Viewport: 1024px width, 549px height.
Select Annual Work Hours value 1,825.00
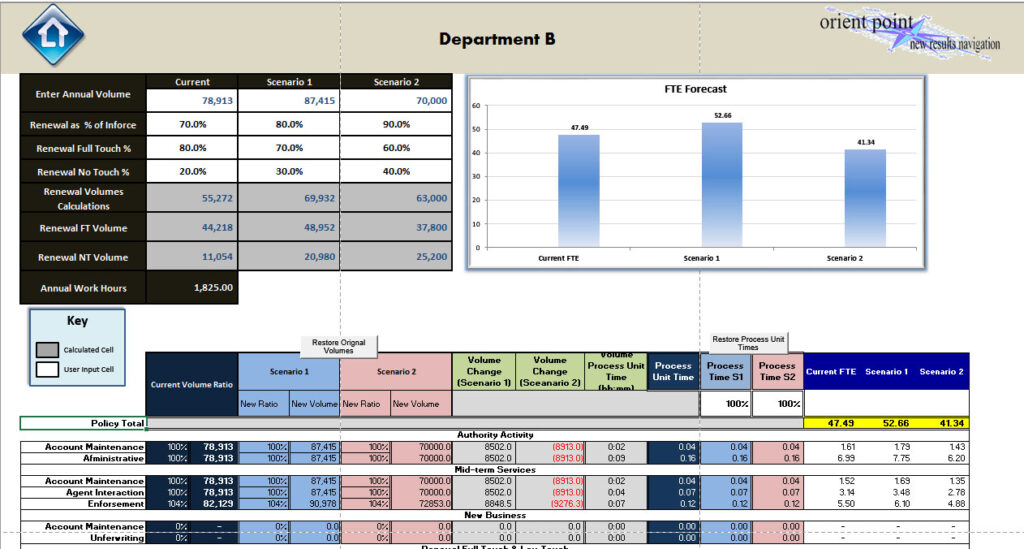tap(192, 287)
